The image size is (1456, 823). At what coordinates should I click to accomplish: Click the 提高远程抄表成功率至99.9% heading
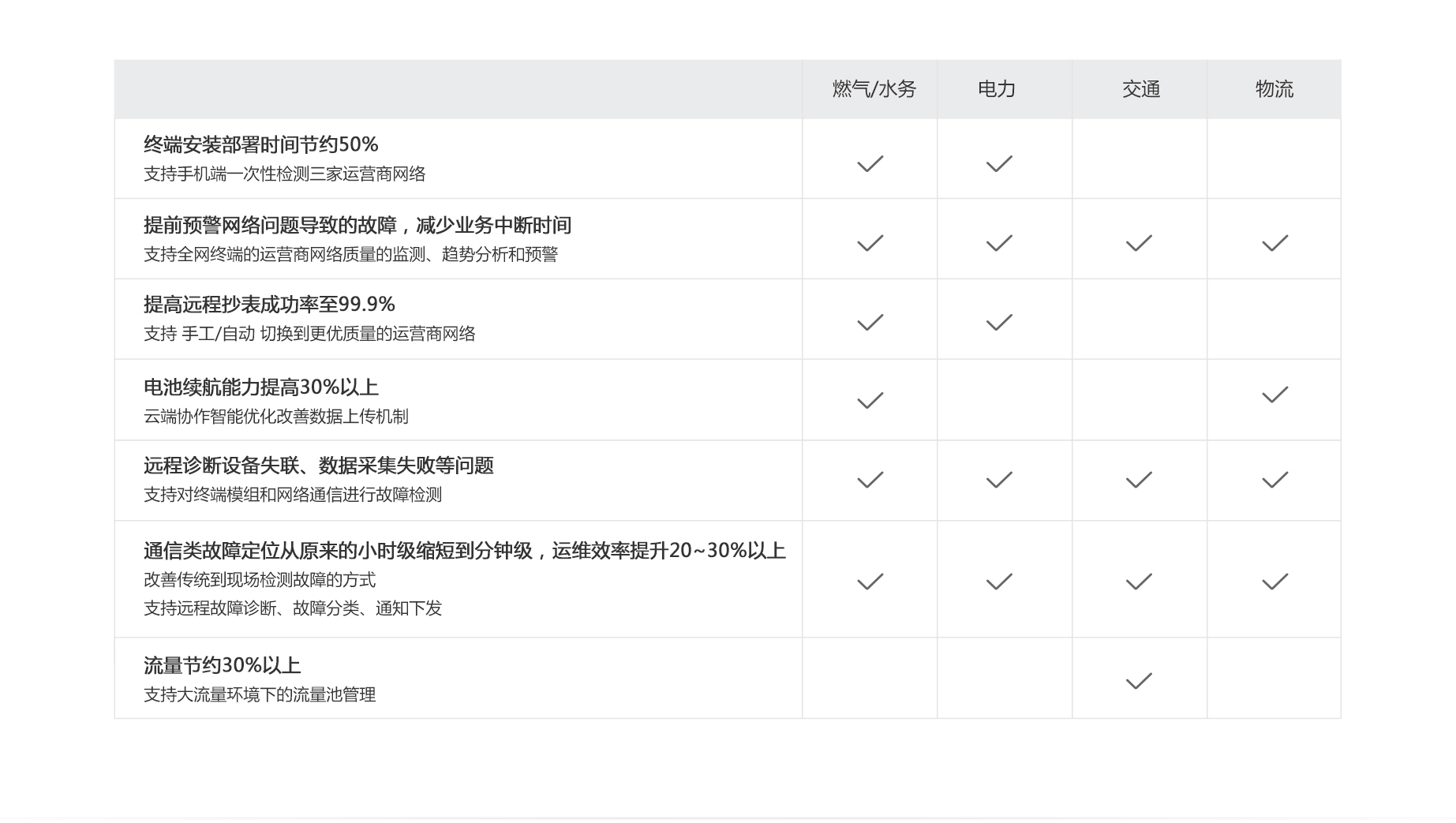(269, 305)
